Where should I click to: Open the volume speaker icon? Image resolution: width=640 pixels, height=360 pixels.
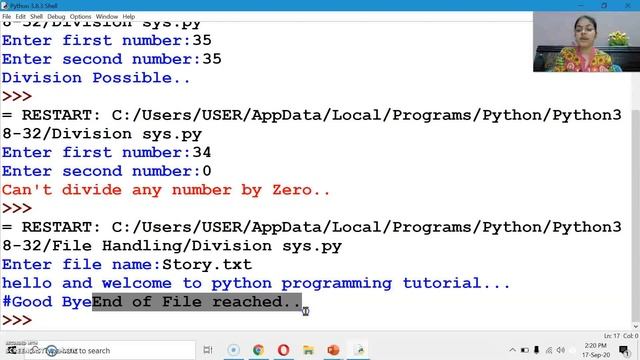coord(561,350)
